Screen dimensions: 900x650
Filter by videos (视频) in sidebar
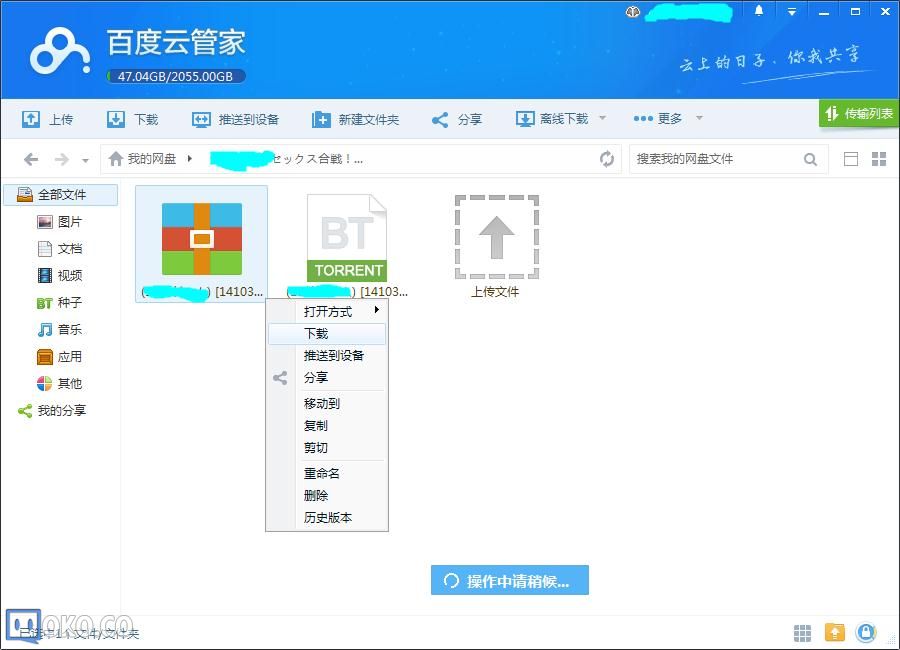click(x=60, y=276)
